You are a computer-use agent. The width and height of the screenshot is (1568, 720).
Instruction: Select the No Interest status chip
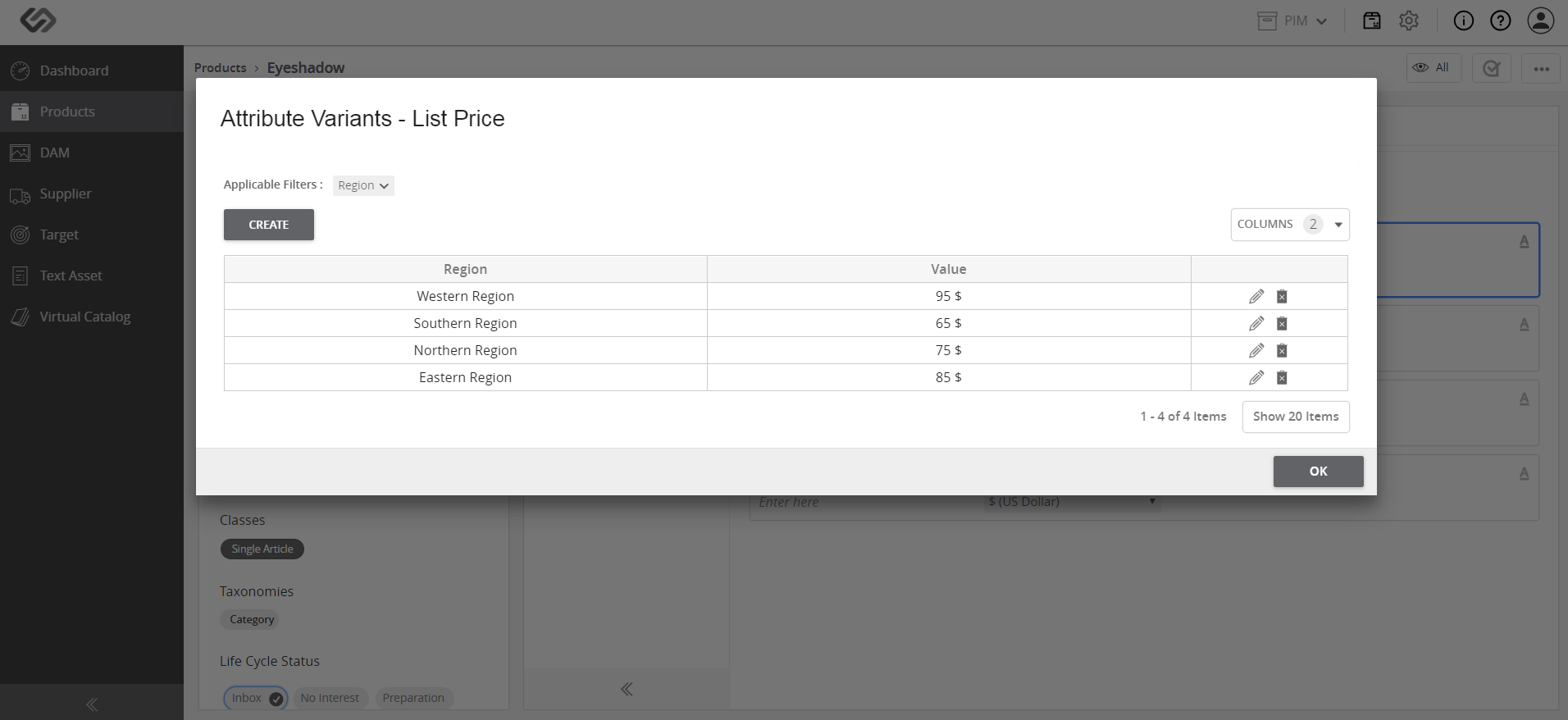[330, 698]
